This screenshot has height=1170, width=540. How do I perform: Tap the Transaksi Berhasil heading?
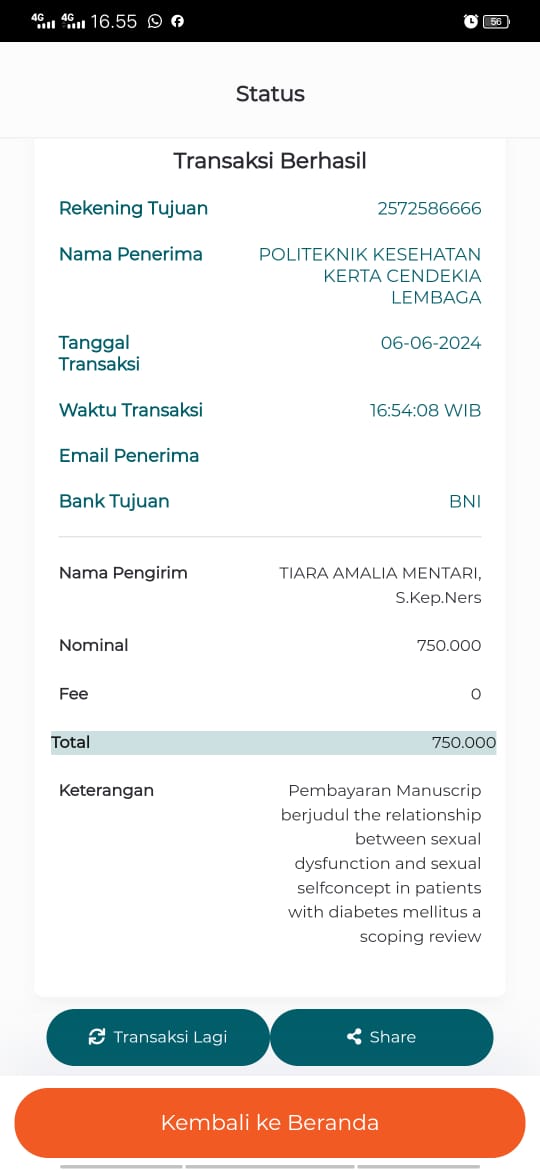pos(270,160)
